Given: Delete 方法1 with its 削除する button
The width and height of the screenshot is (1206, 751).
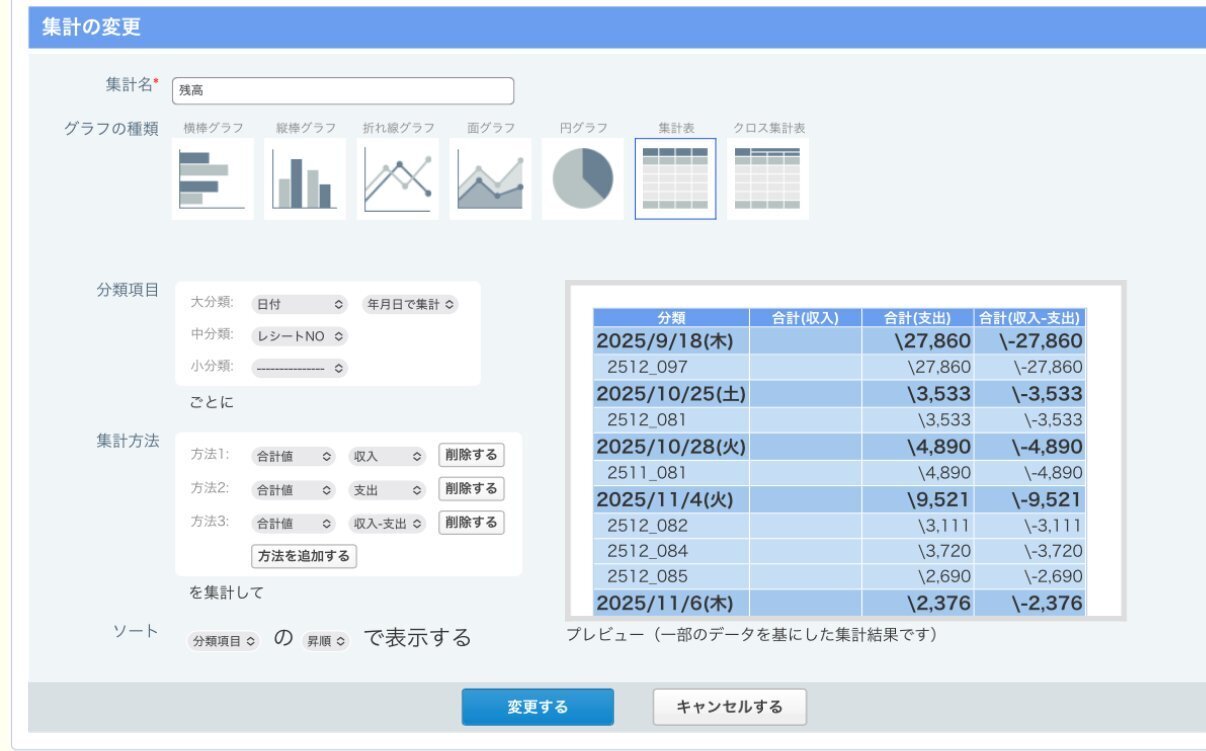Looking at the screenshot, I should coord(471,455).
